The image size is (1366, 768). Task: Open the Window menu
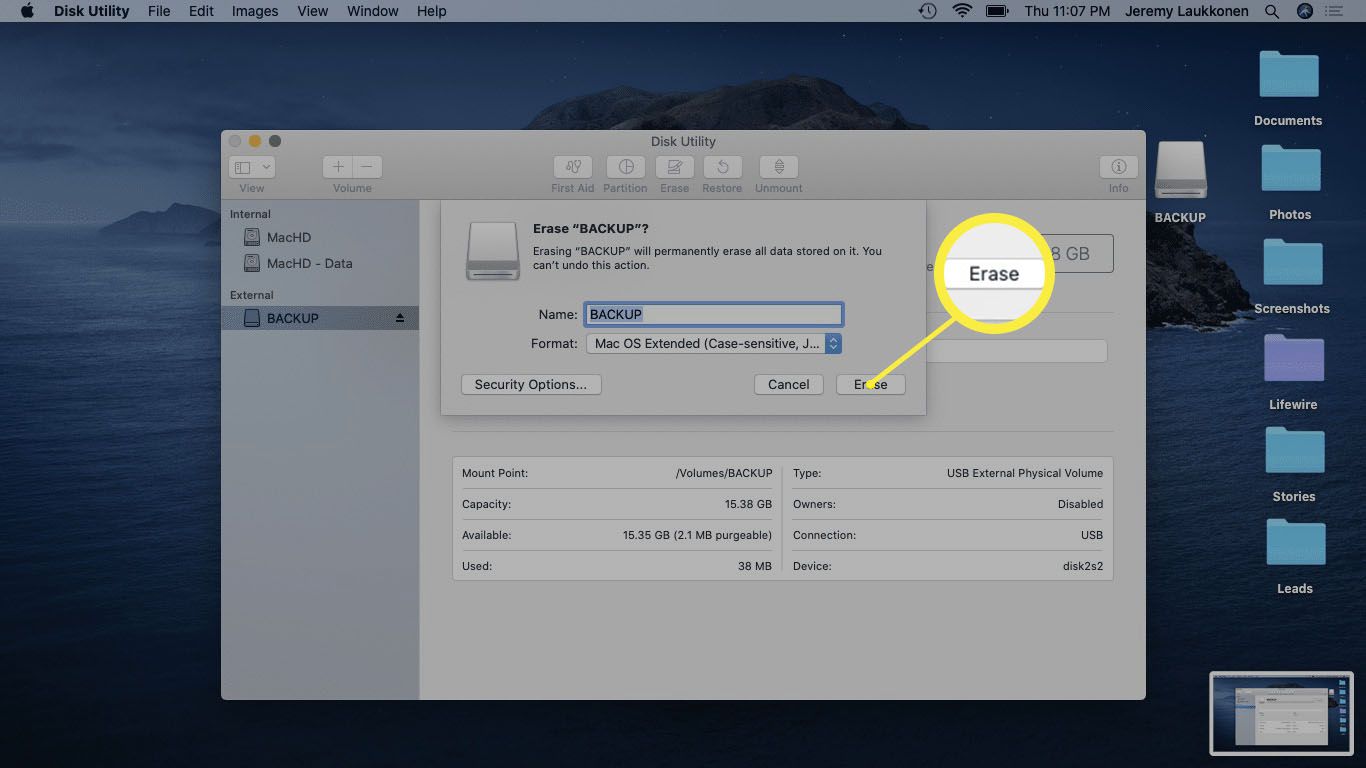click(x=373, y=11)
